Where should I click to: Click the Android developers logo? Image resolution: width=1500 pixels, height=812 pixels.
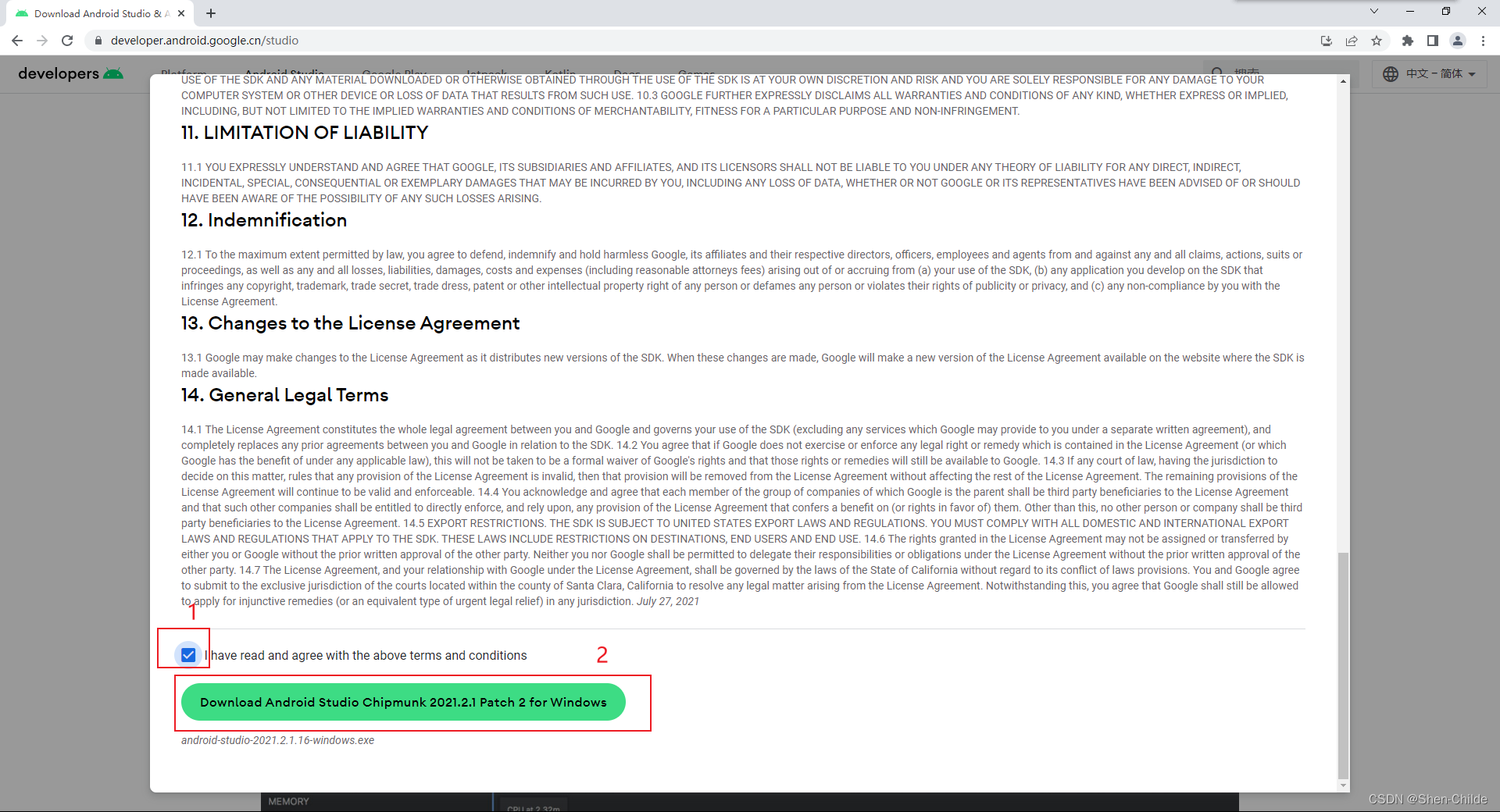point(70,73)
